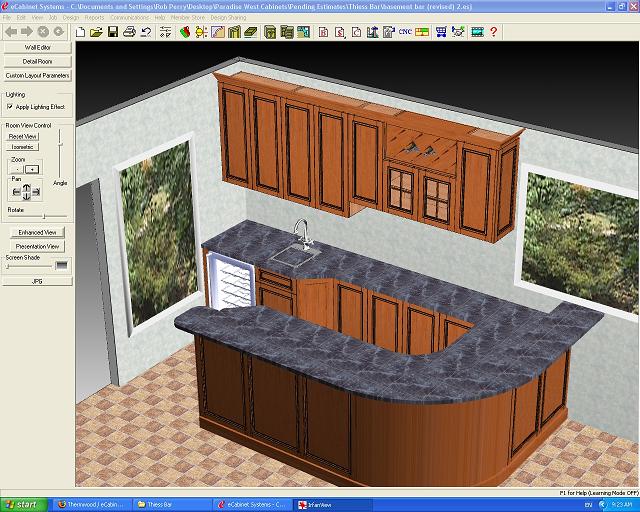Pan the room view right

tap(36, 192)
